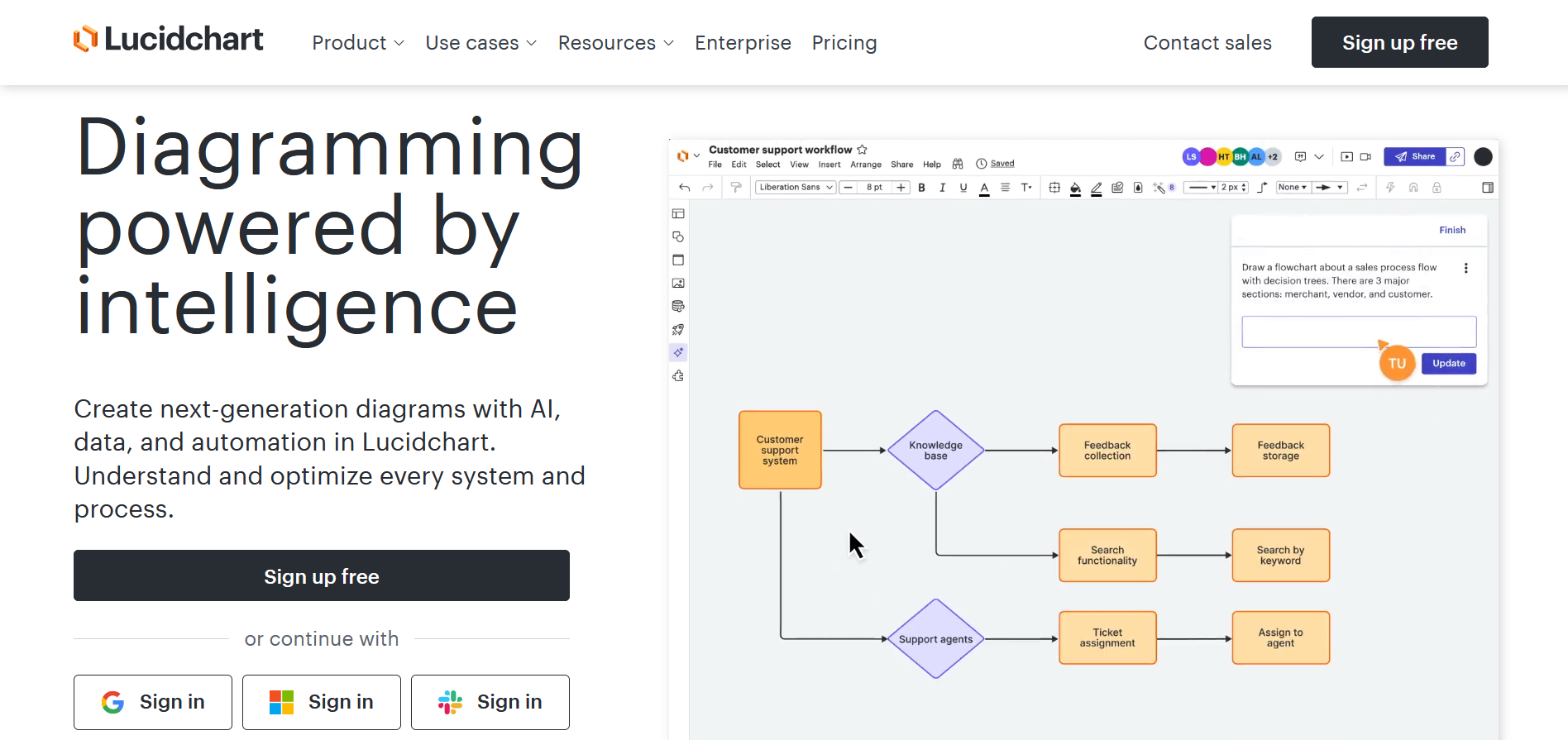Click the opacity droplet icon
Viewport: 1568px width, 740px height.
coord(1138,188)
